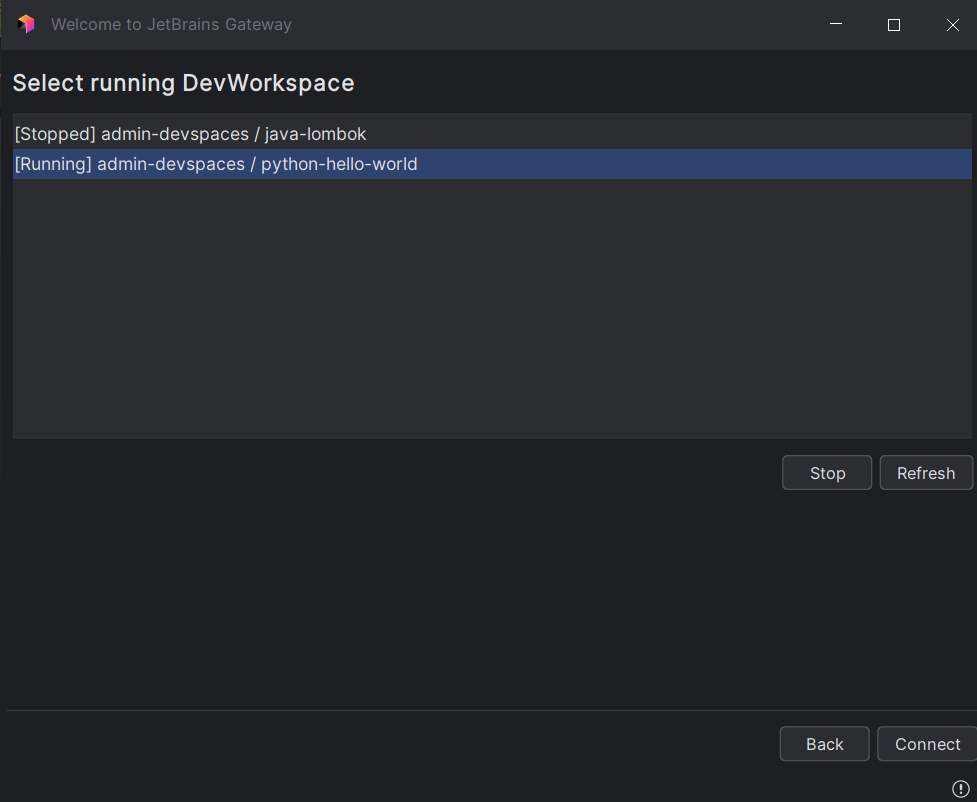
Task: Click the 'Welcome to JetBrains Gateway' title text
Action: tap(171, 24)
